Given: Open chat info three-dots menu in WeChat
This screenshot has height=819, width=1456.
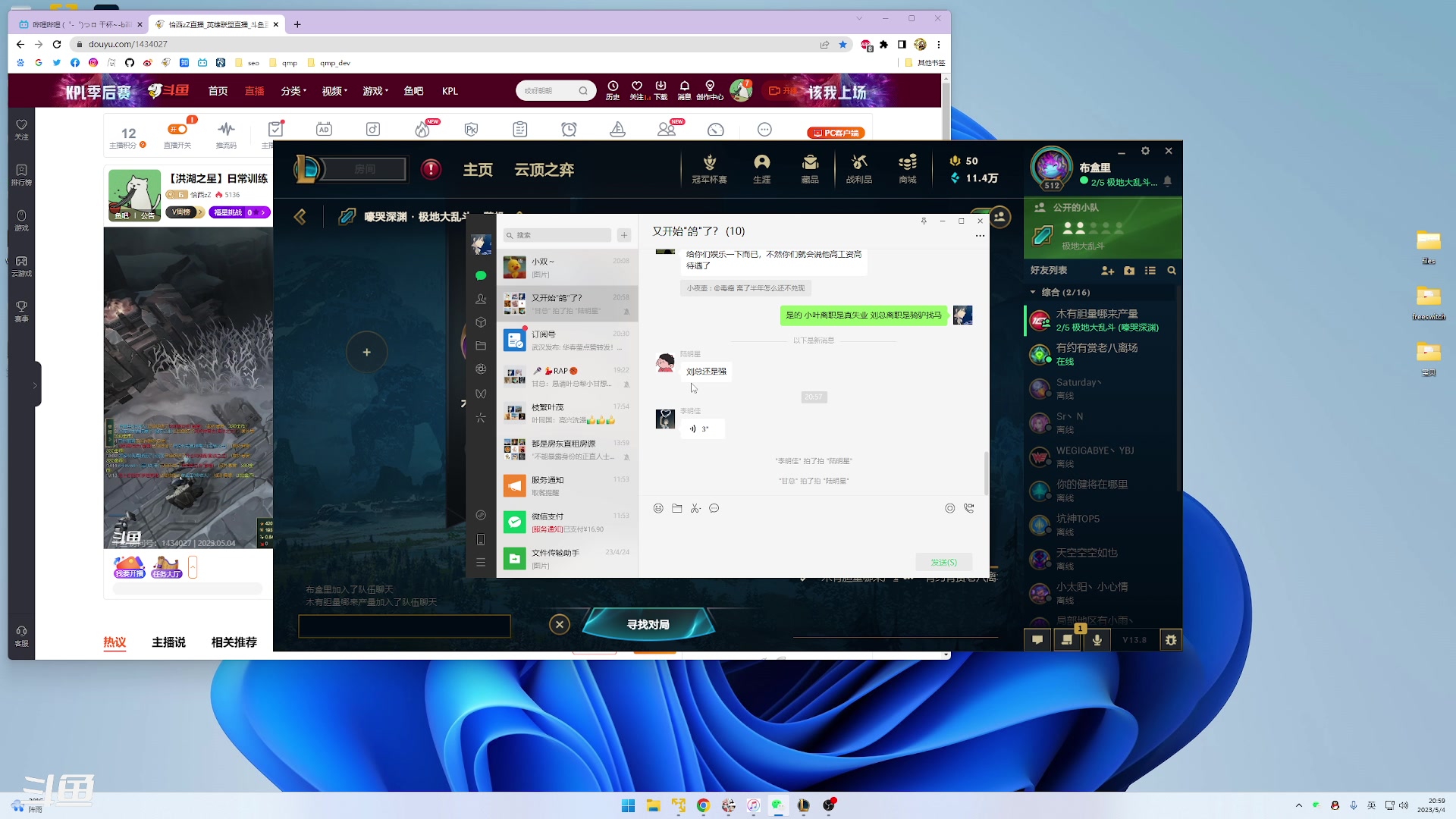Looking at the screenshot, I should (980, 236).
